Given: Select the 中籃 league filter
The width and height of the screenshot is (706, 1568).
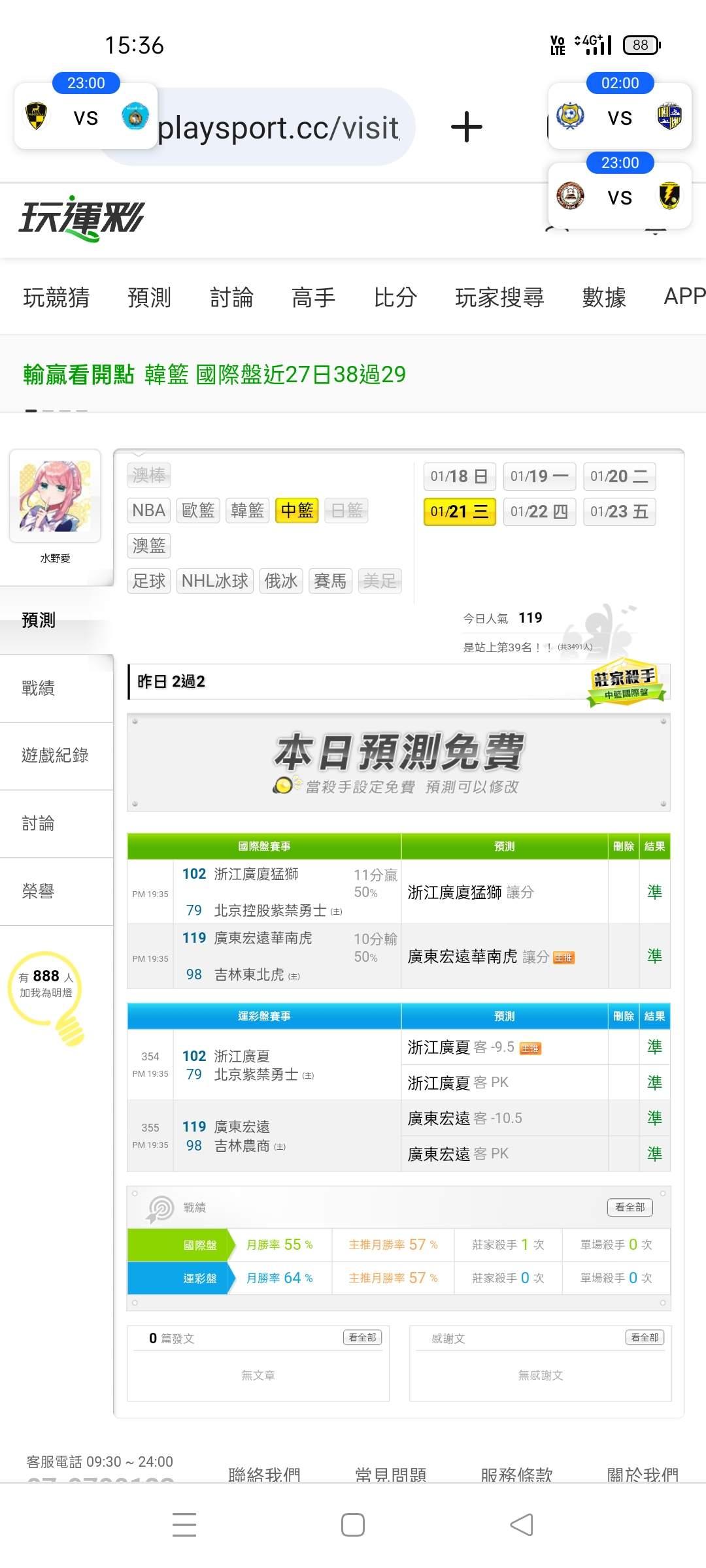Looking at the screenshot, I should 297,510.
